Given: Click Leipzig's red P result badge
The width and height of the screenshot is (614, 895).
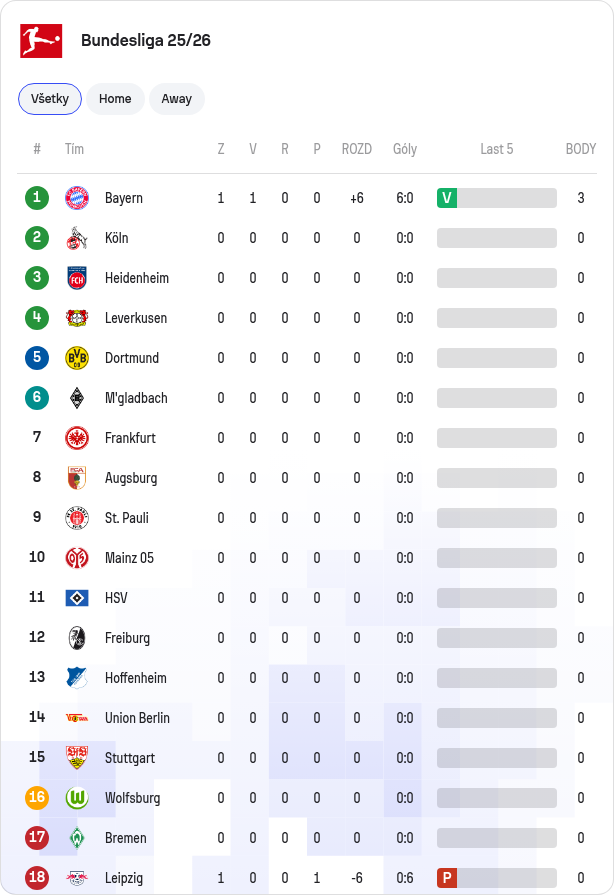Looking at the screenshot, I should pos(447,877).
